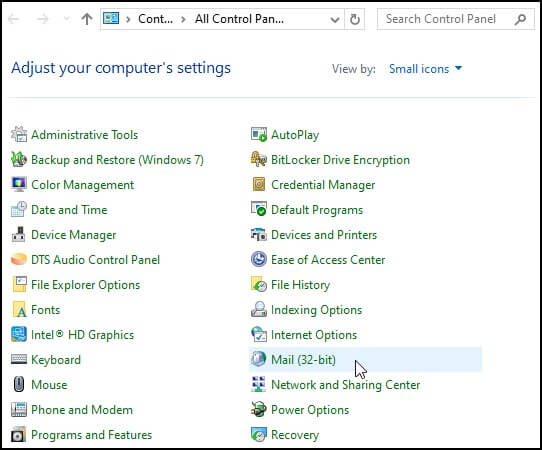Open the Color Management link text
The width and height of the screenshot is (542, 450).
pos(83,185)
